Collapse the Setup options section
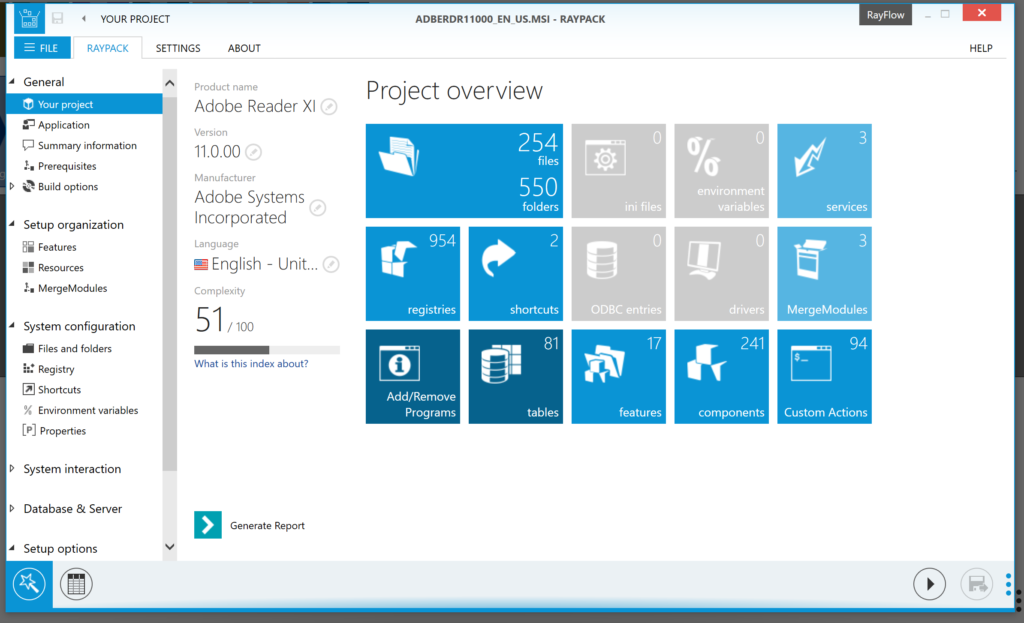Image resolution: width=1024 pixels, height=623 pixels. tap(12, 548)
